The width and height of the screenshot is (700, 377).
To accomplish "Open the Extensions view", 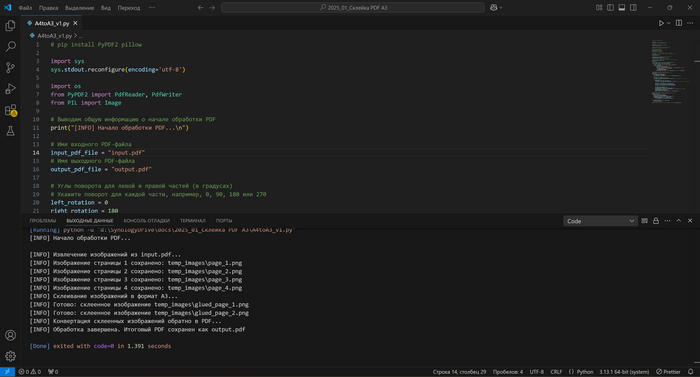I will [x=10, y=110].
